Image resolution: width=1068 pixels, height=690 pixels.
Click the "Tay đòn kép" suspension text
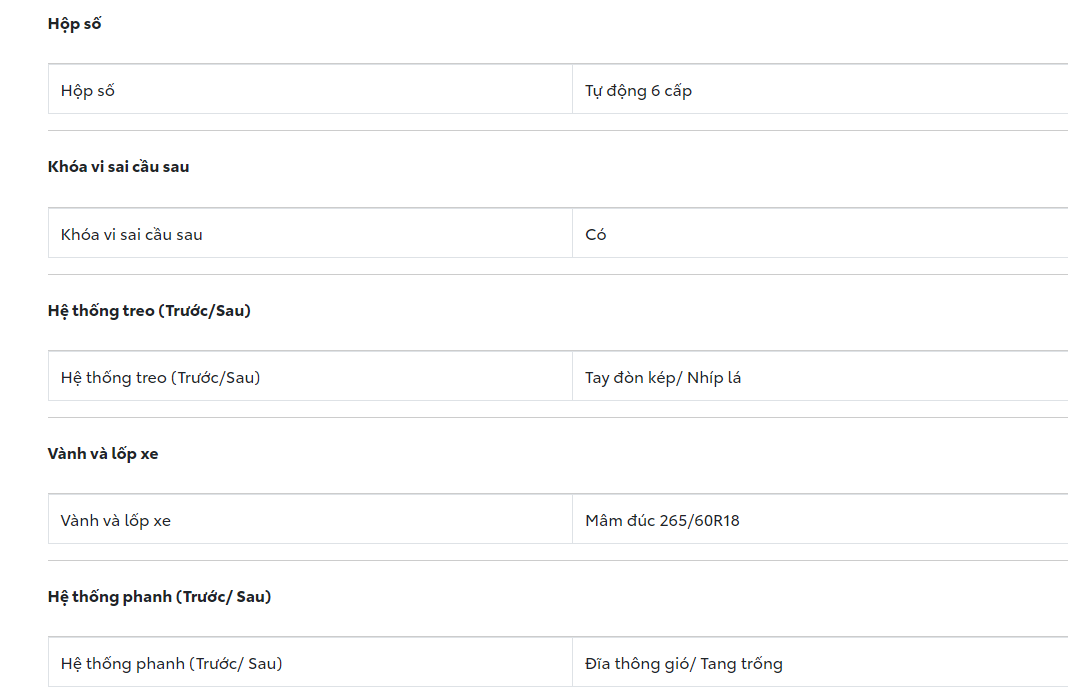coord(633,378)
